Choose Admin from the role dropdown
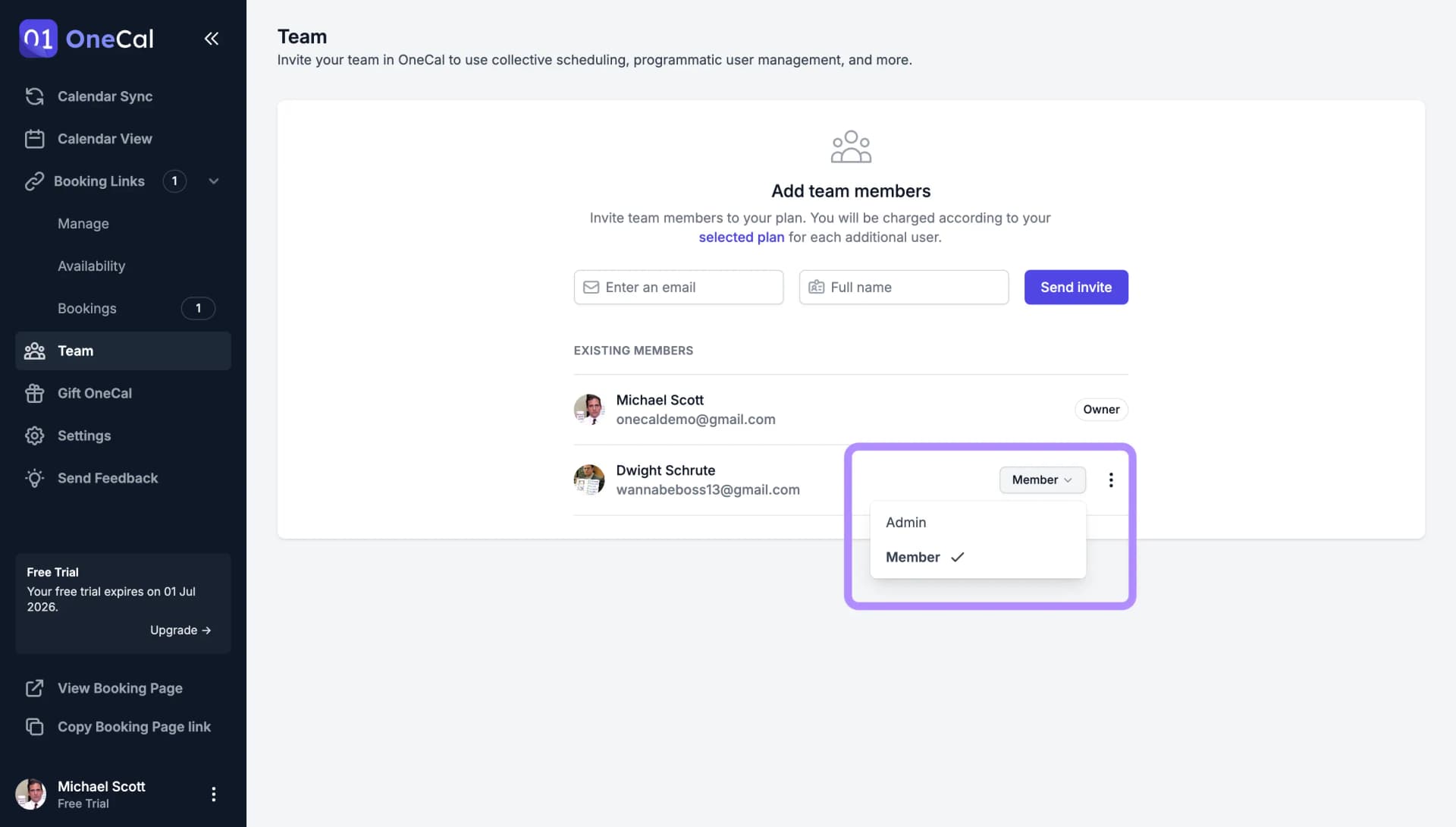Viewport: 1456px width, 827px height. coord(977,522)
